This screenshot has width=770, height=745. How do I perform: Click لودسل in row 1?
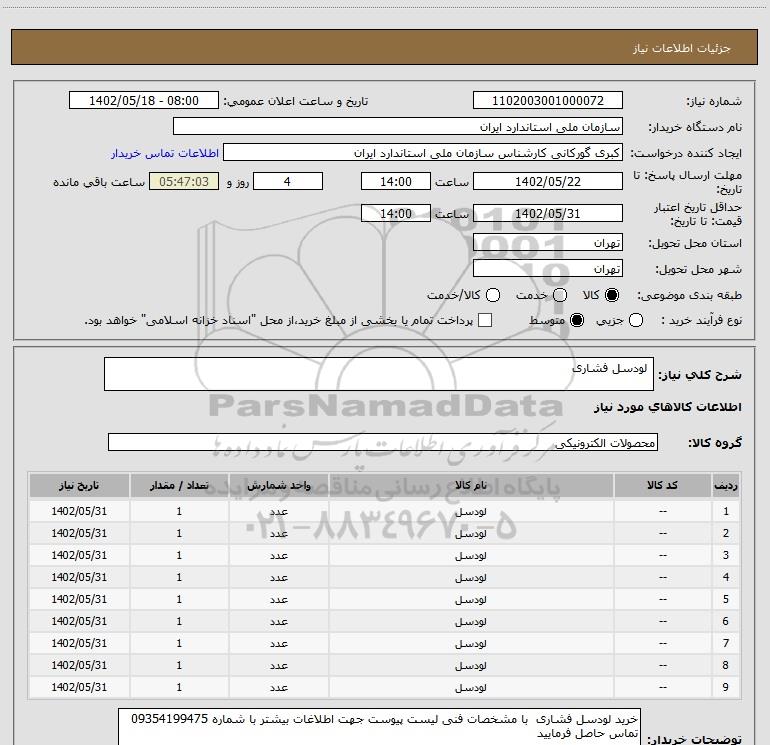click(470, 512)
